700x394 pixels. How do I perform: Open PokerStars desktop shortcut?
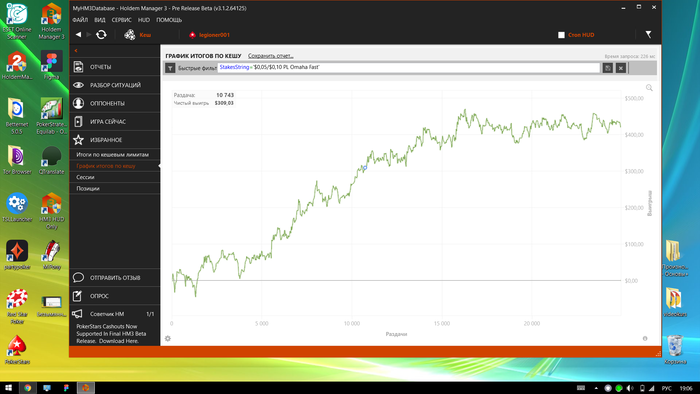[17, 349]
